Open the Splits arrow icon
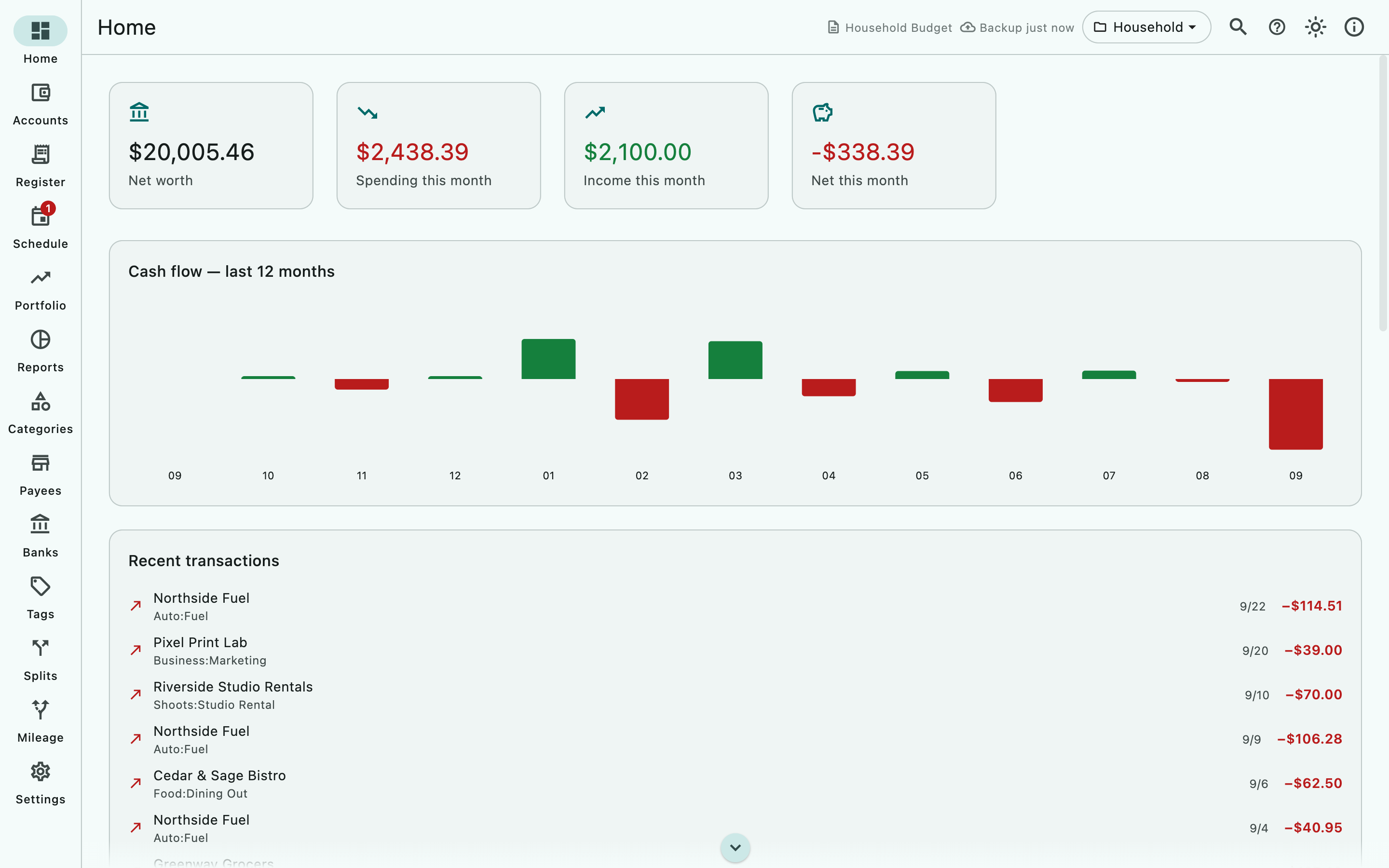 [x=40, y=648]
